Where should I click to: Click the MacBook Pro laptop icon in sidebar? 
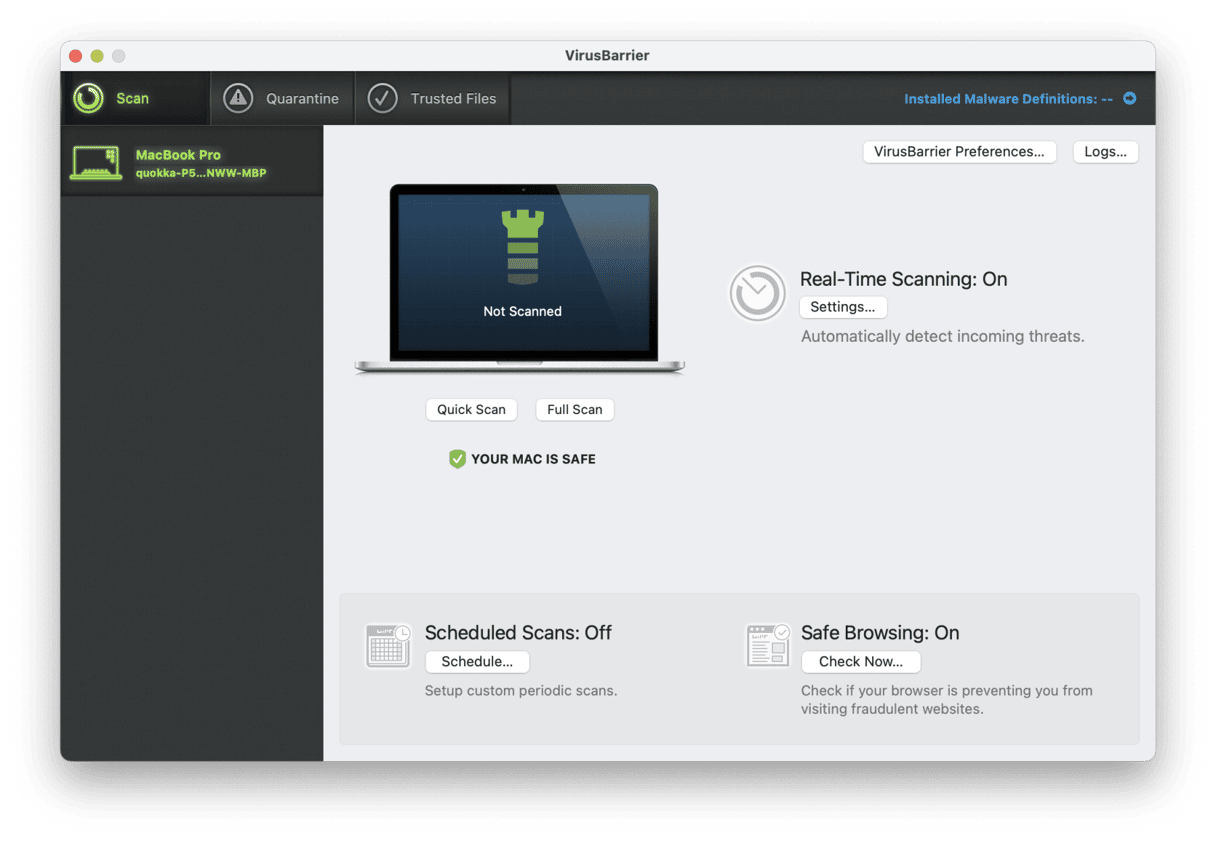(x=95, y=161)
